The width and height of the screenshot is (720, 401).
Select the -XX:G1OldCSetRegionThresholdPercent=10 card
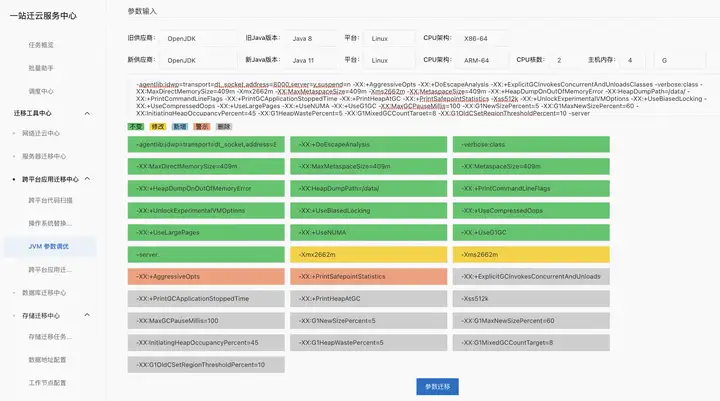[206, 365]
